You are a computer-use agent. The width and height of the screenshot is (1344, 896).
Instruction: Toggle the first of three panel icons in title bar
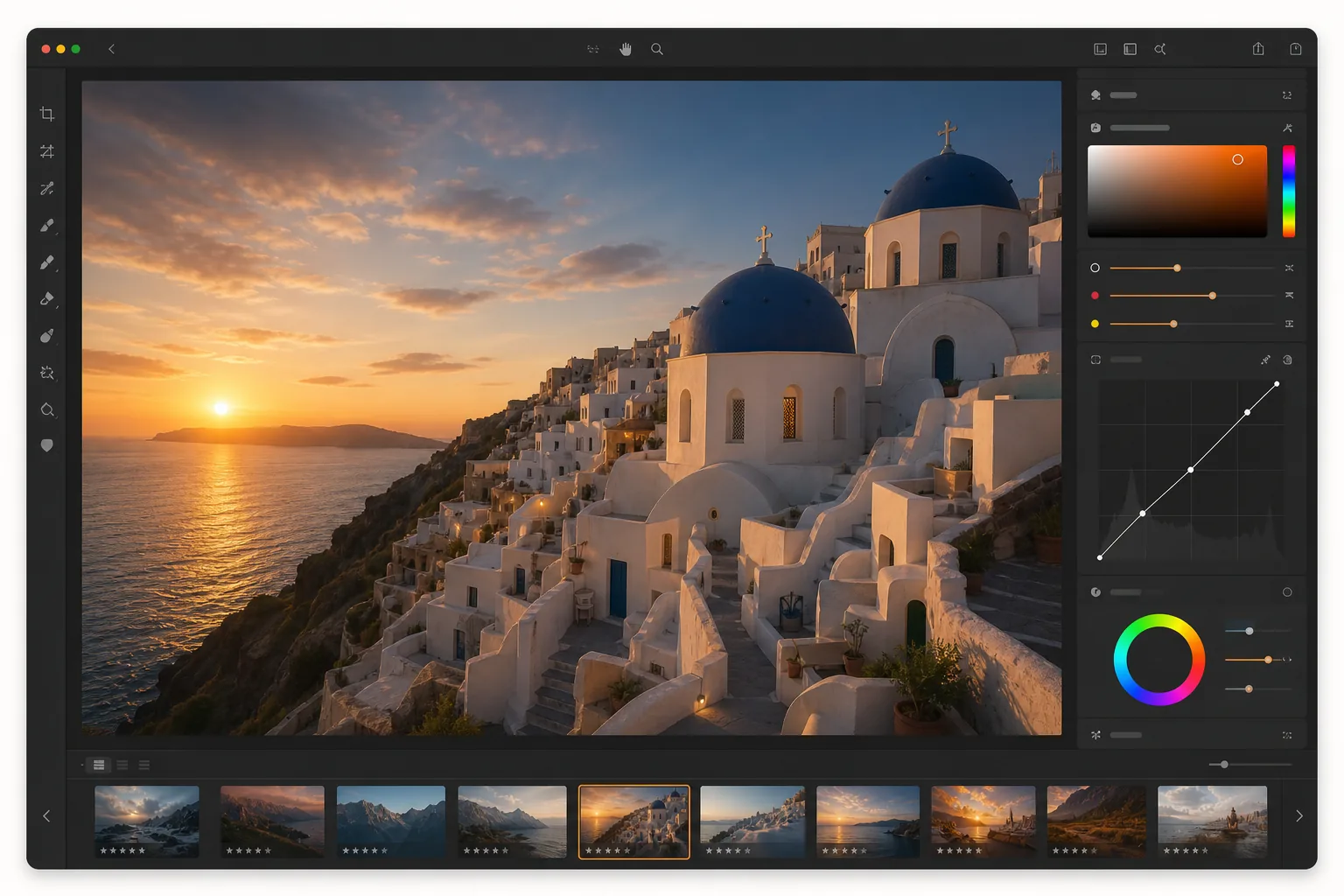[1101, 49]
